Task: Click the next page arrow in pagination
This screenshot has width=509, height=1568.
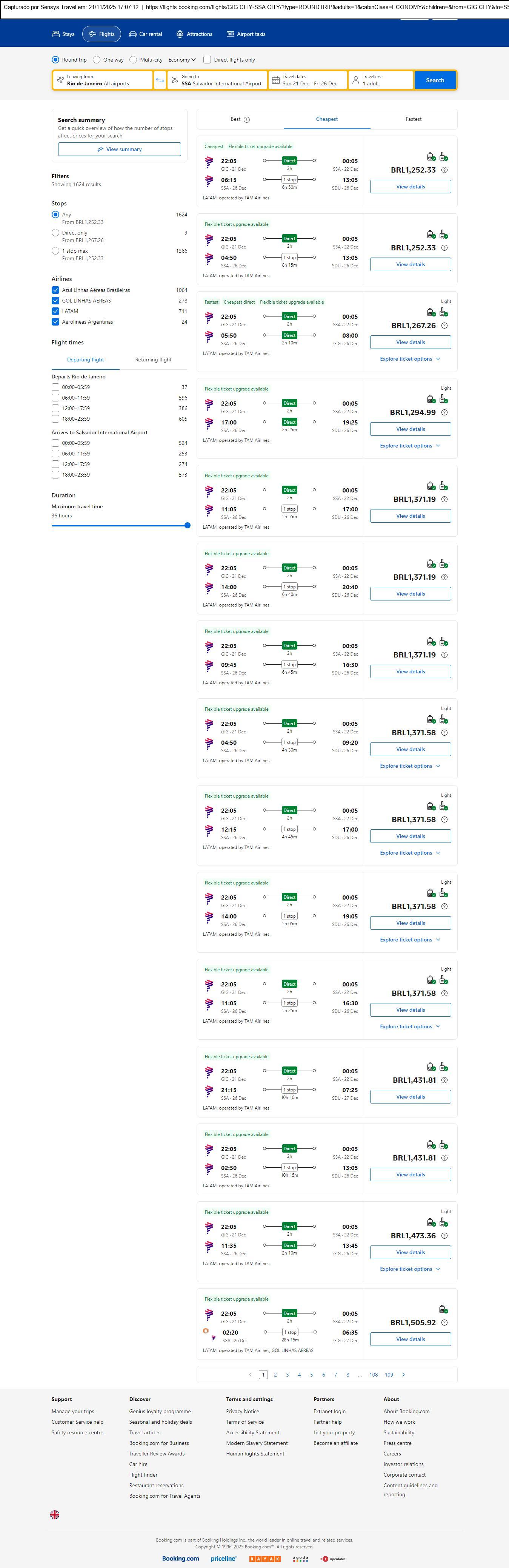Action: point(403,1374)
